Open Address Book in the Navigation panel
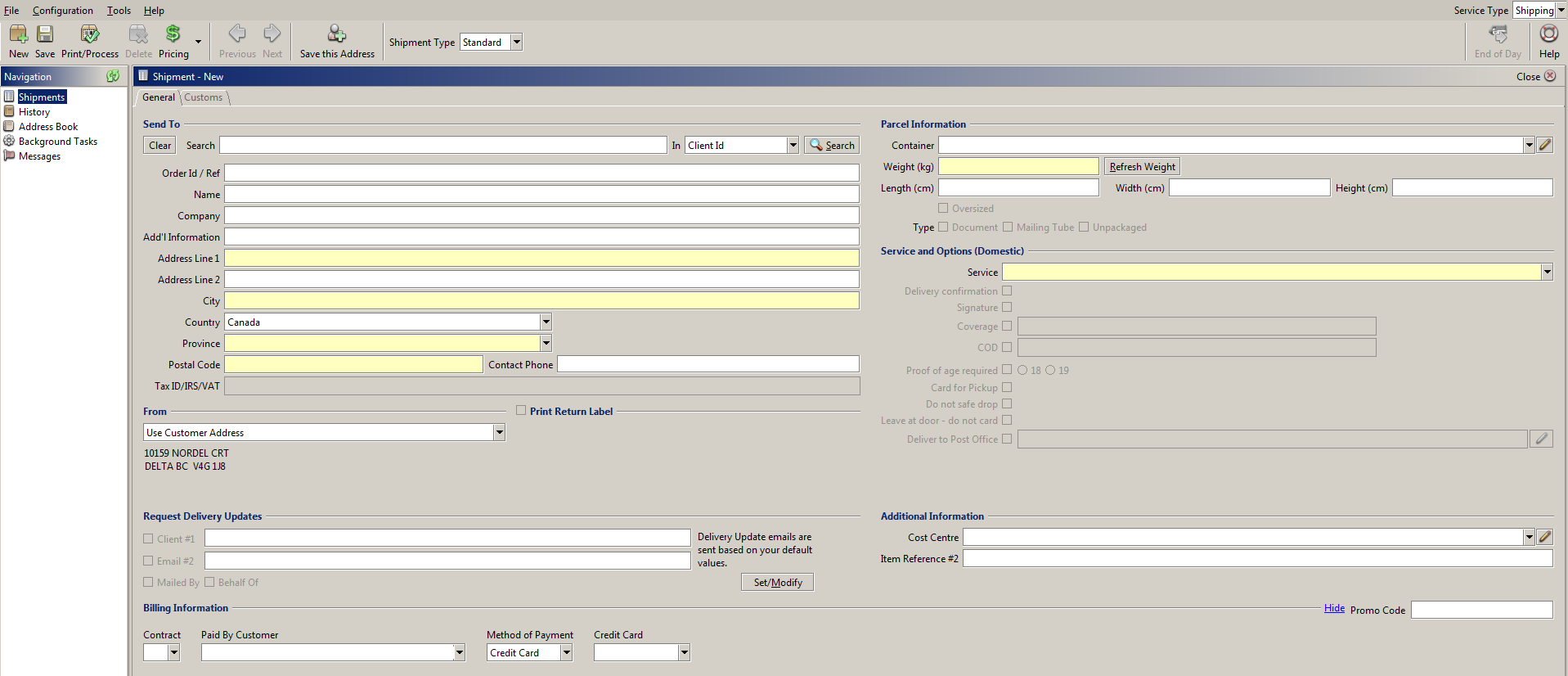 pos(48,127)
